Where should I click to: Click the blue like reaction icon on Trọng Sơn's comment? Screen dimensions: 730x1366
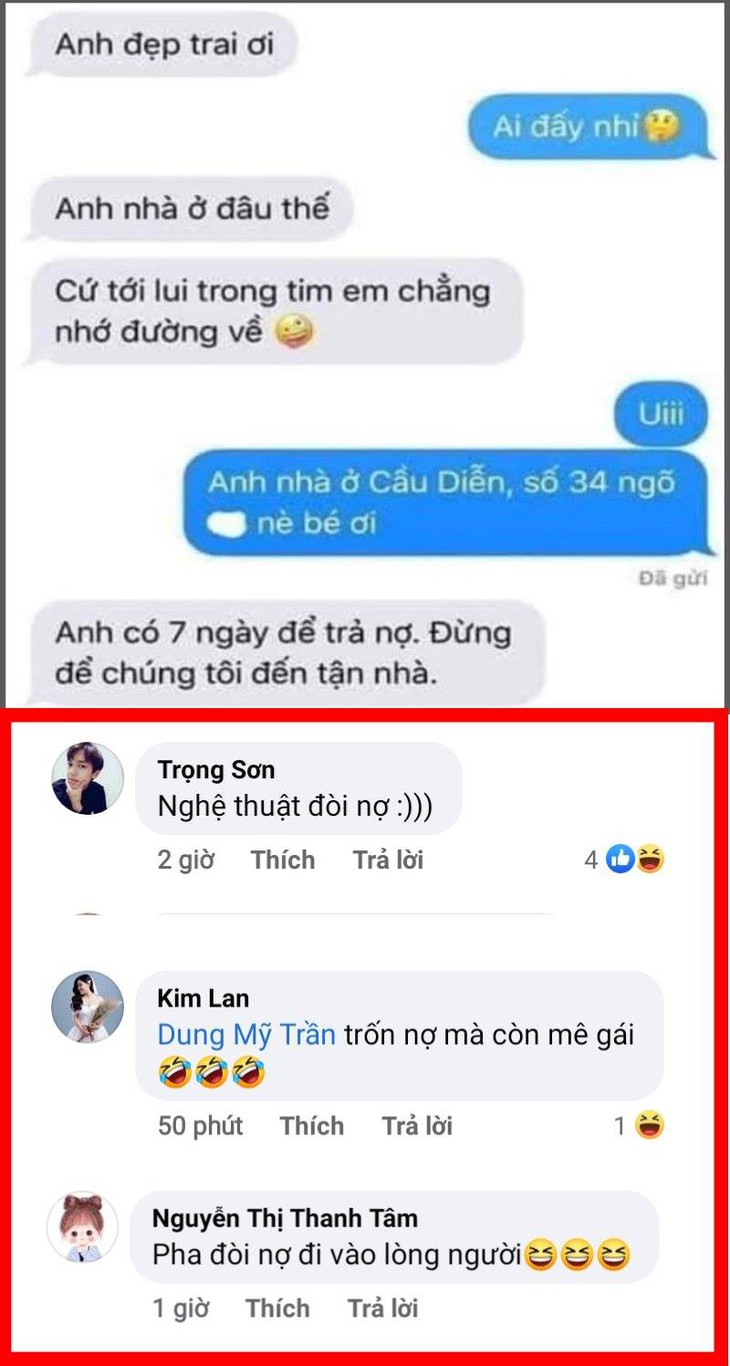[x=620, y=859]
